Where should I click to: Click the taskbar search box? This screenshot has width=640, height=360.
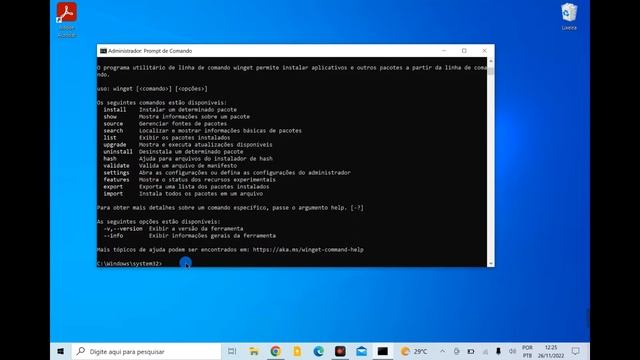(x=147, y=351)
